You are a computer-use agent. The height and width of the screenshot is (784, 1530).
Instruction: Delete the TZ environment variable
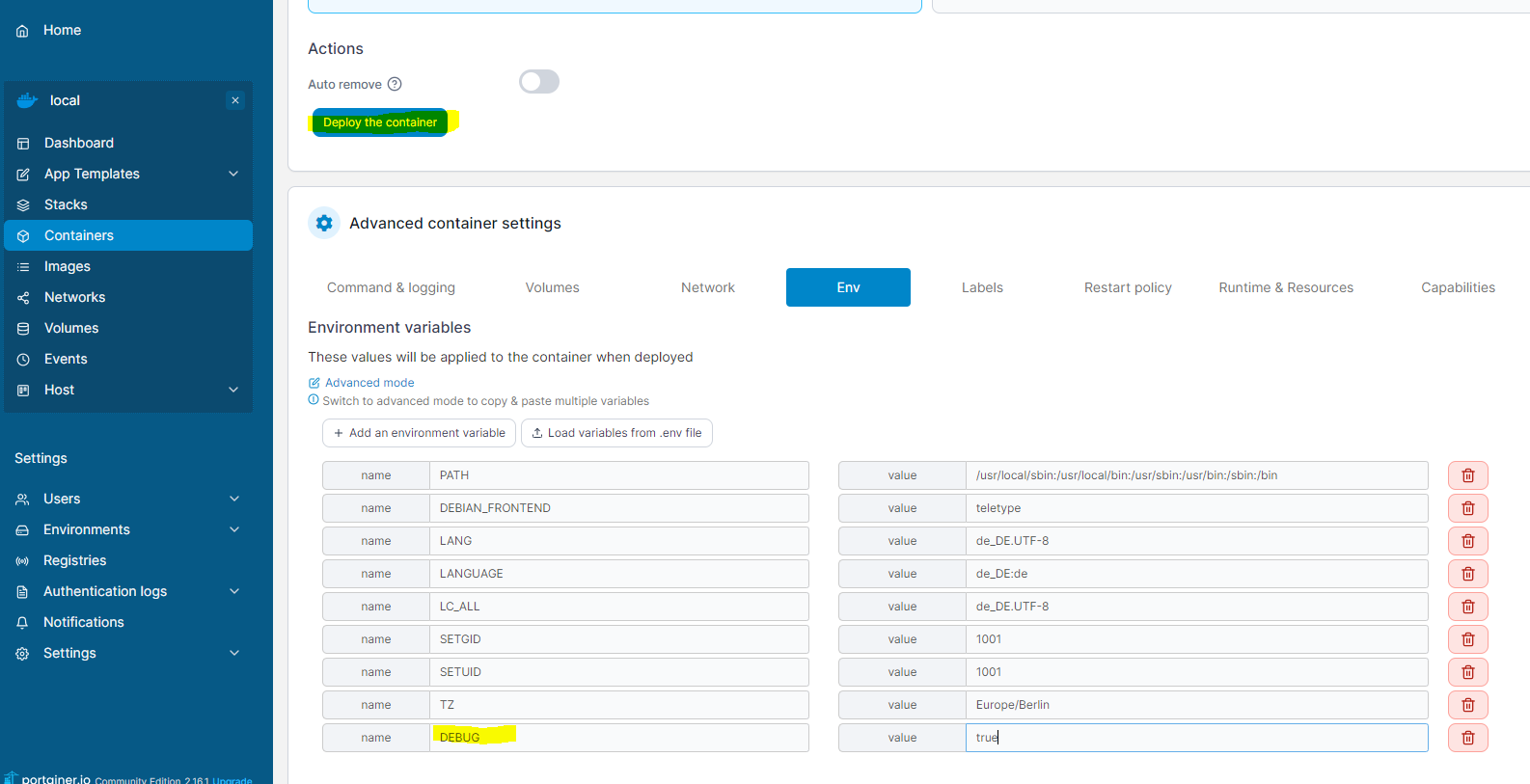(x=1468, y=705)
